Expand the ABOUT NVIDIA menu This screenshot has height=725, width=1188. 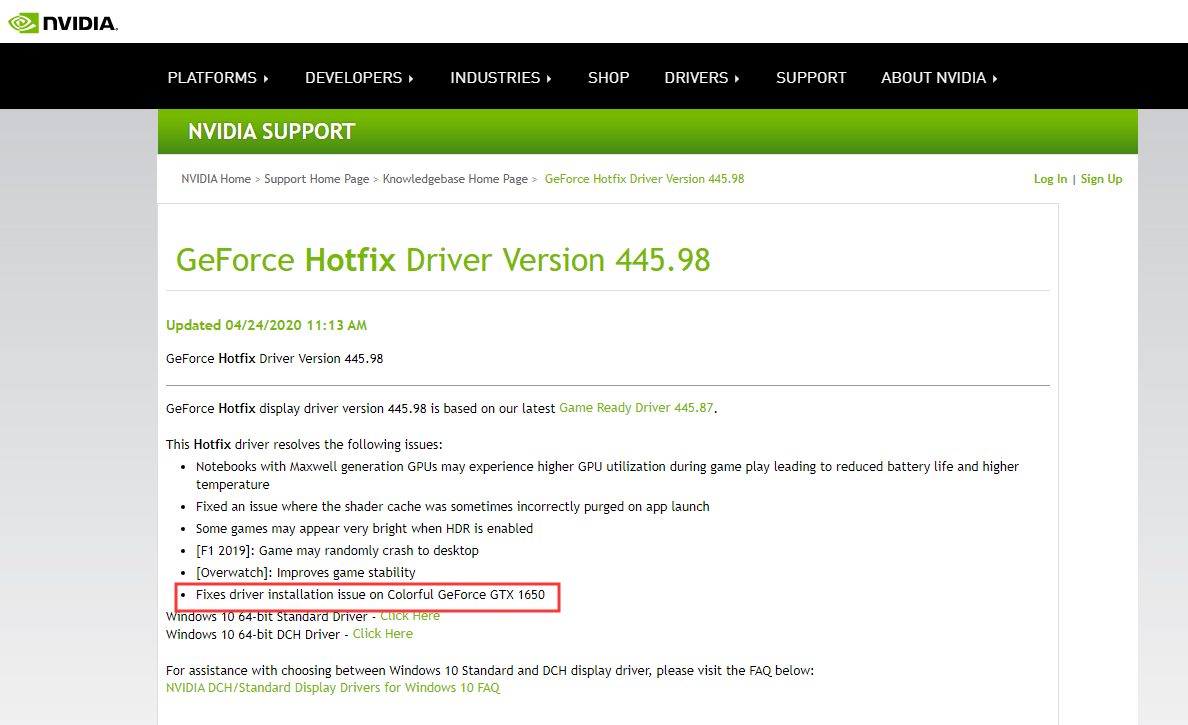tap(939, 78)
